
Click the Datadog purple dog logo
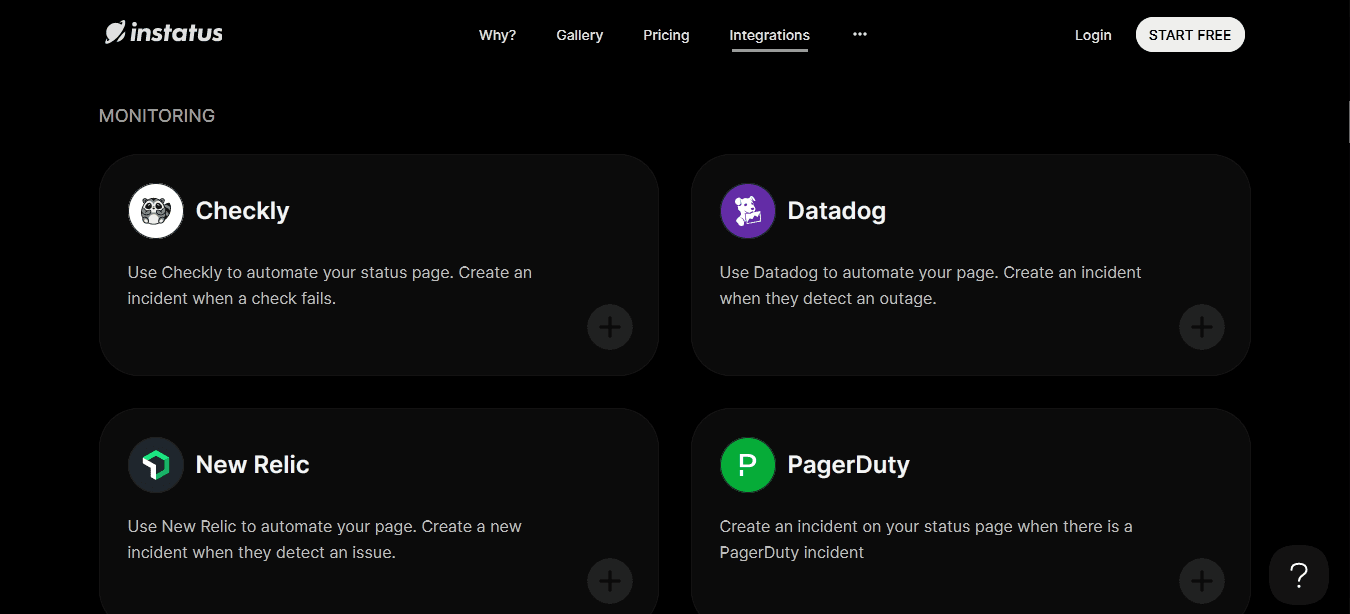[x=748, y=211]
